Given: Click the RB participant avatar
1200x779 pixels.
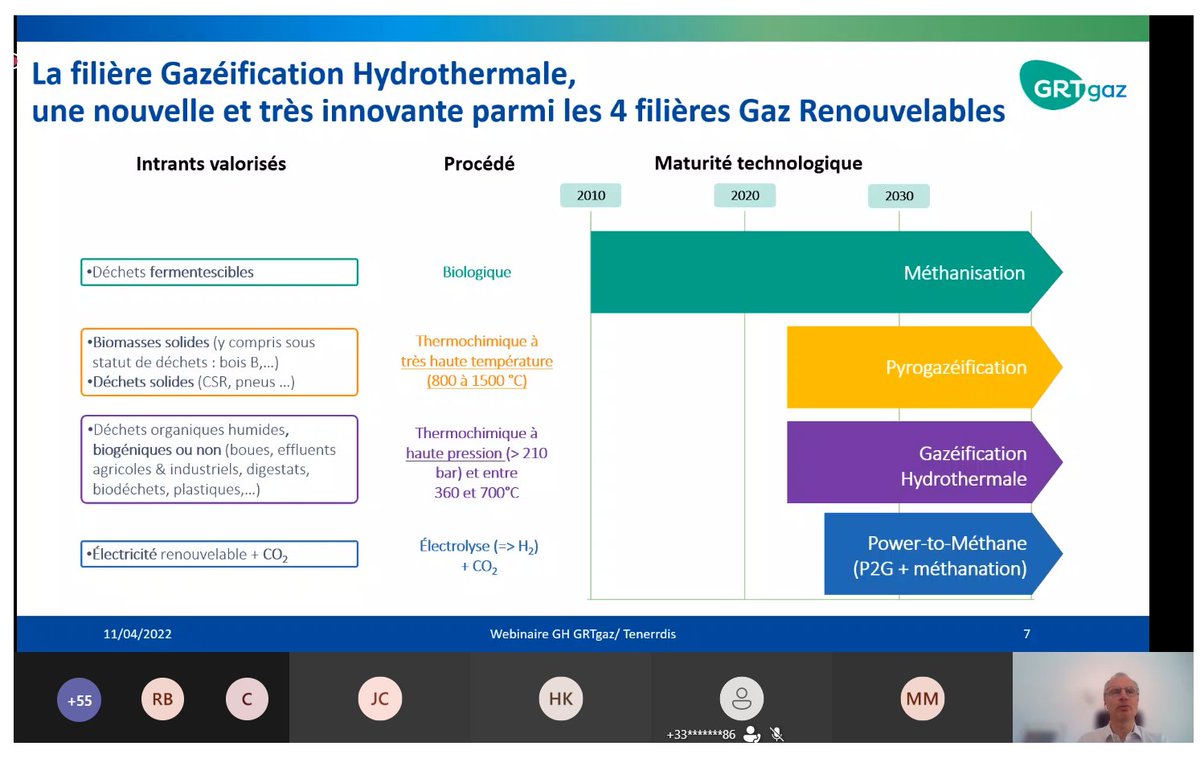Looking at the screenshot, I should pyautogui.click(x=162, y=699).
